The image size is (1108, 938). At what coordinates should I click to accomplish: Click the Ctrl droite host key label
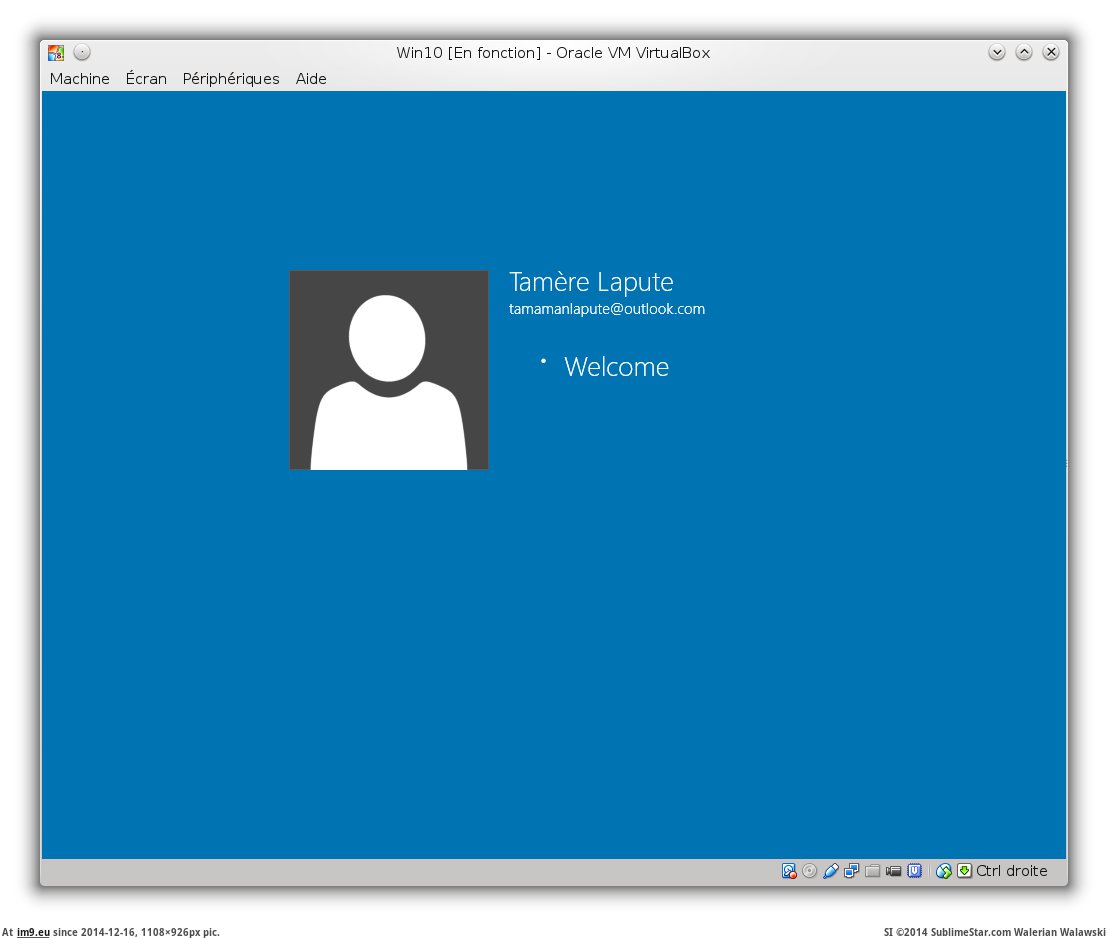click(1012, 871)
